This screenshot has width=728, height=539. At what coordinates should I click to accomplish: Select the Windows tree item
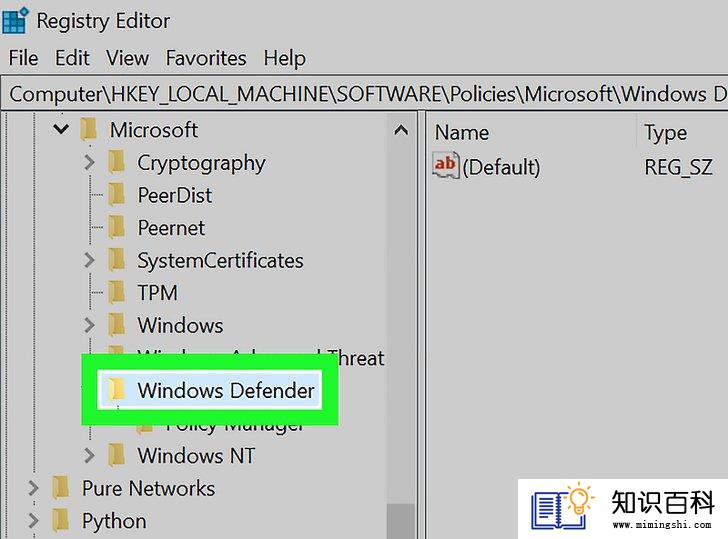180,325
